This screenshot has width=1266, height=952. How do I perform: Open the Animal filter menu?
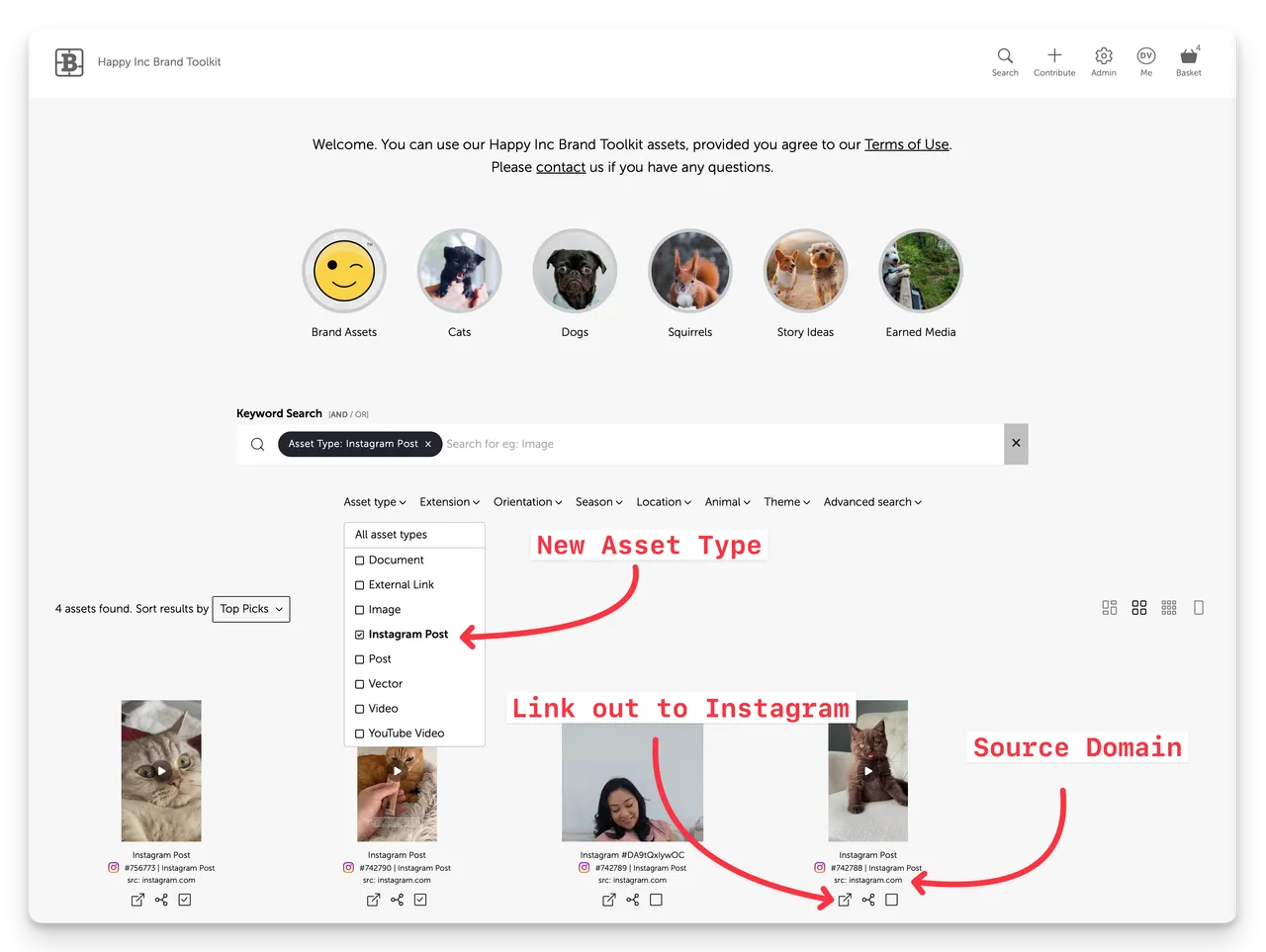coord(727,502)
